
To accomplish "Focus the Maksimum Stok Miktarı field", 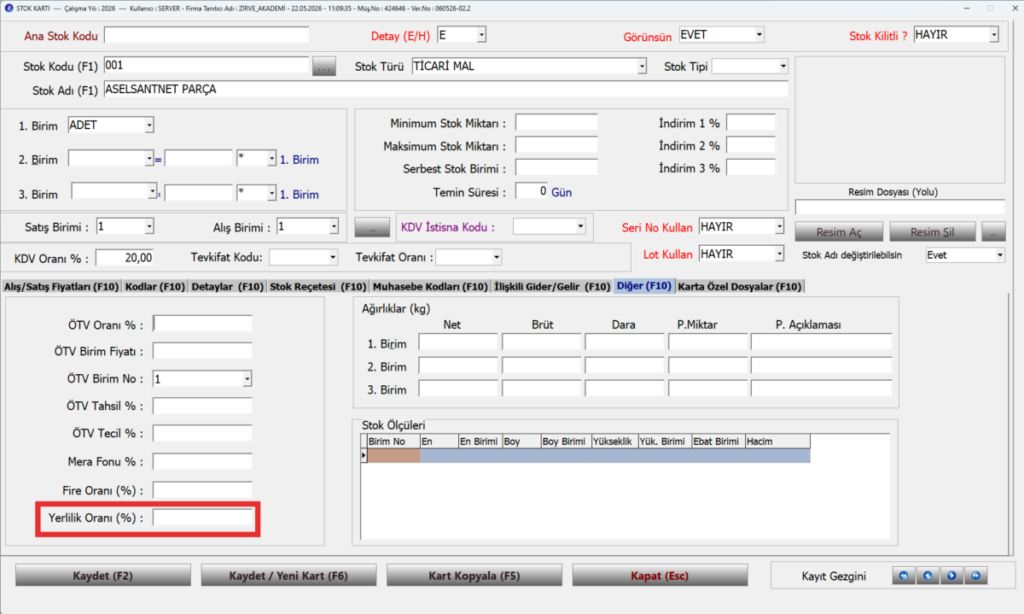I will pos(556,146).
